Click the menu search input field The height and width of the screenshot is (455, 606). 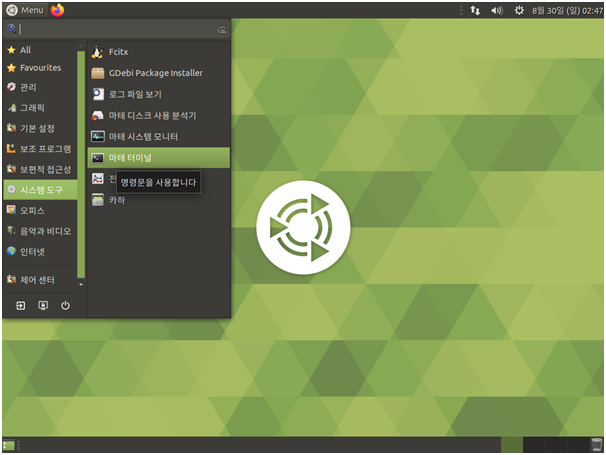[x=116, y=29]
